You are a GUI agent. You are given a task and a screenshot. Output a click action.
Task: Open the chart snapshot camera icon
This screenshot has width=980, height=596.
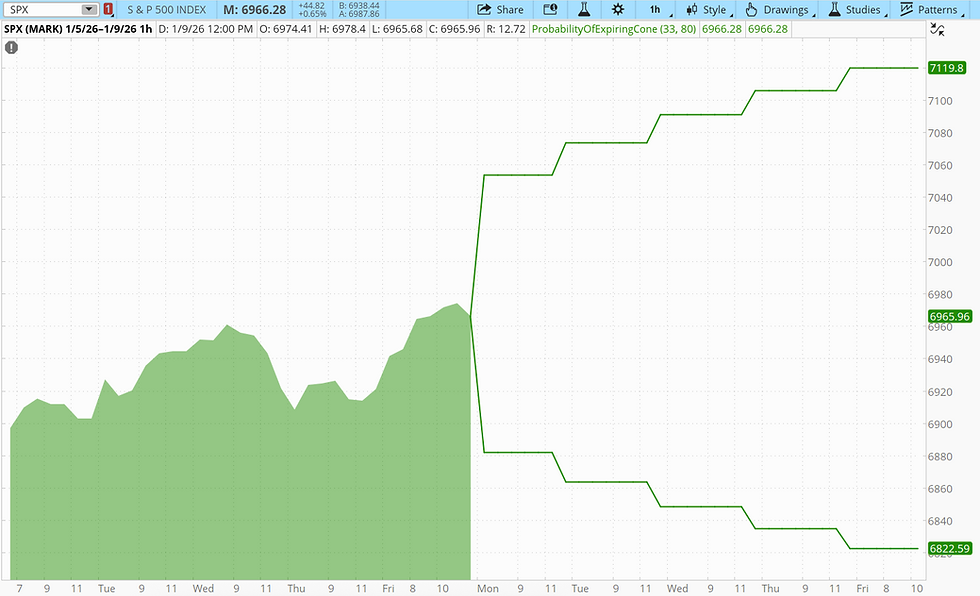pyautogui.click(x=550, y=9)
